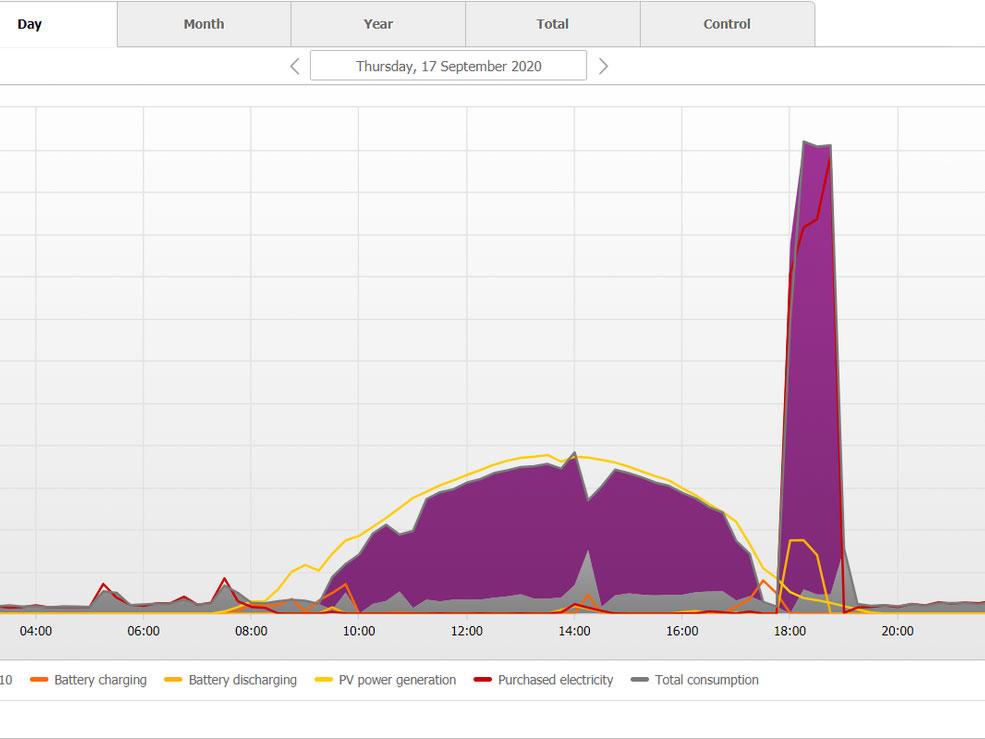
Task: Advance to the next day with right chevron
Action: coord(603,66)
